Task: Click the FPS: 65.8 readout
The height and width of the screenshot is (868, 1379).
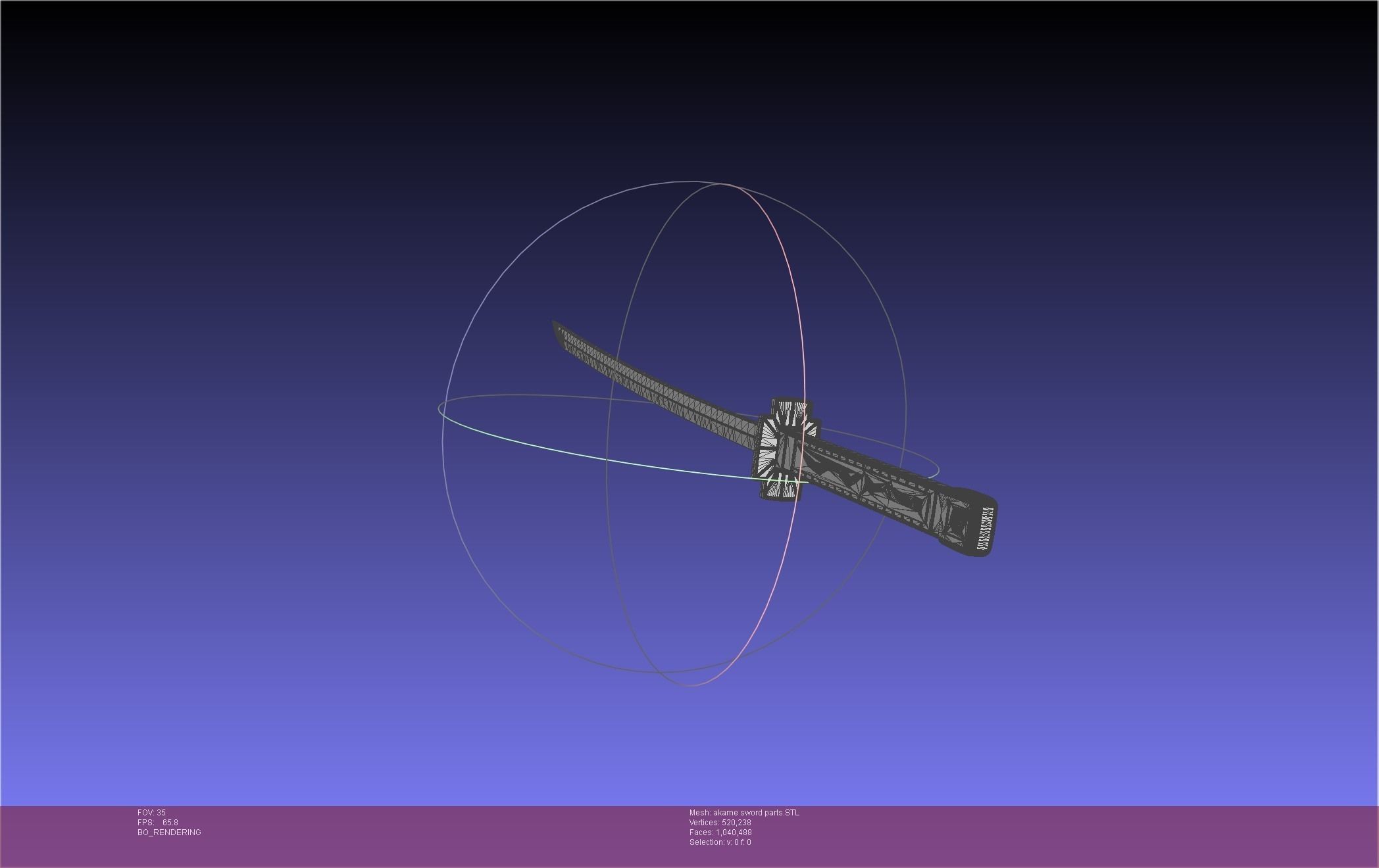Action: point(158,823)
